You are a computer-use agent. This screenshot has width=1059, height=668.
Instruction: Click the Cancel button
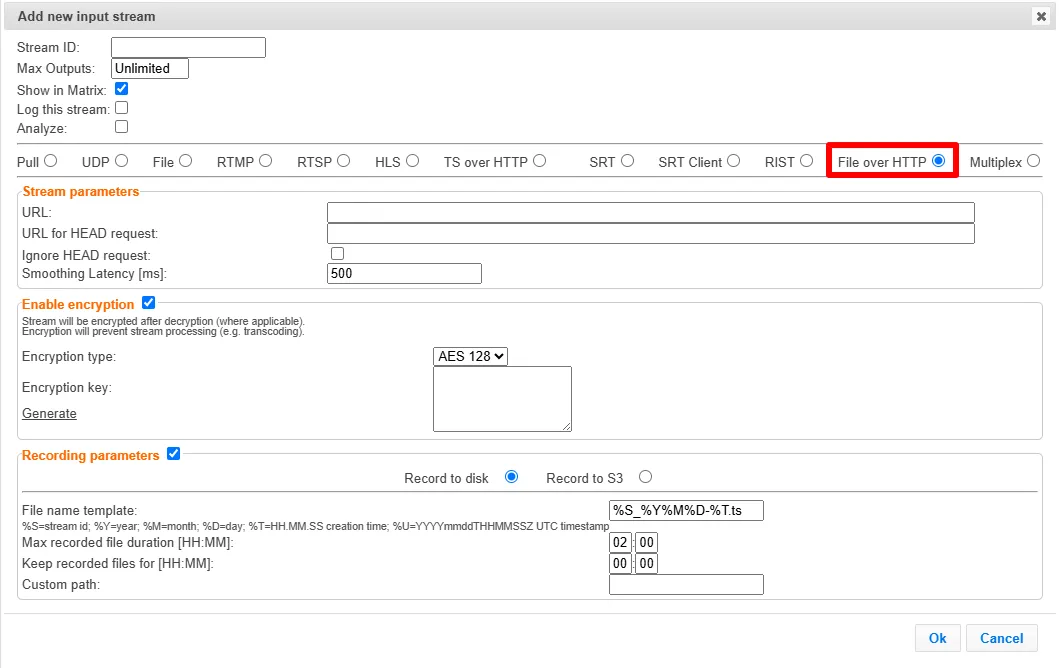click(1002, 638)
